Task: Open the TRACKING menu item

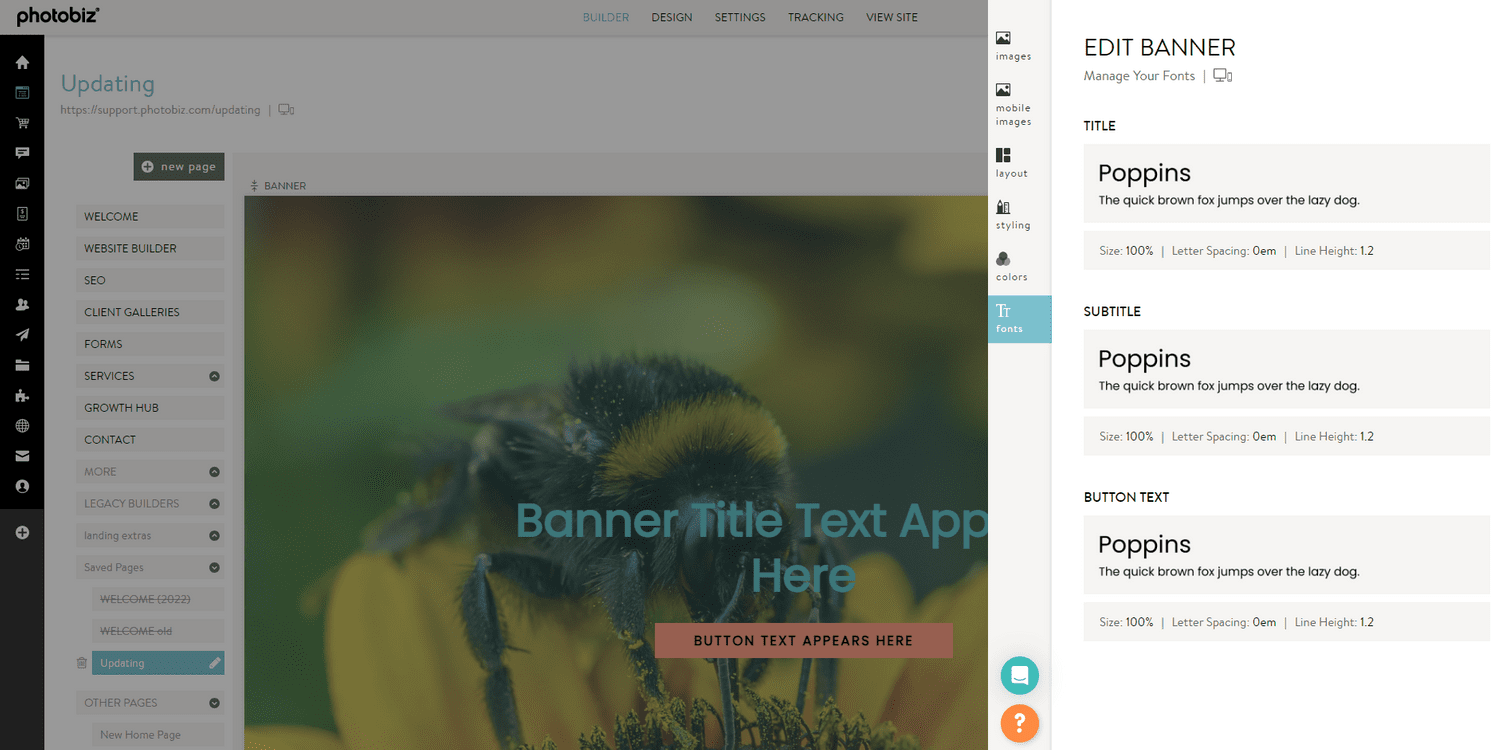Action: pyautogui.click(x=815, y=17)
